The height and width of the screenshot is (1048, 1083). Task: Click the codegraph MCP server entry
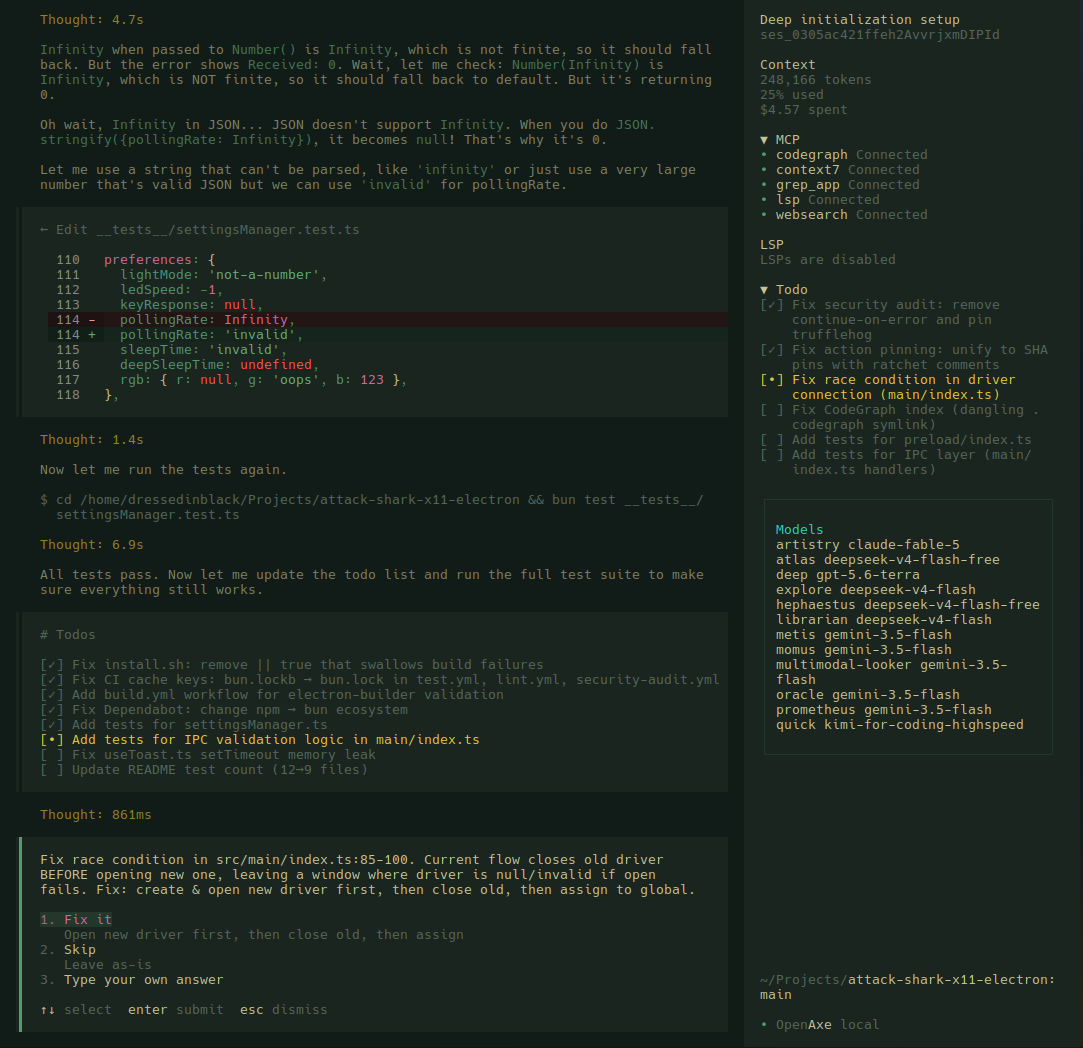coord(844,155)
